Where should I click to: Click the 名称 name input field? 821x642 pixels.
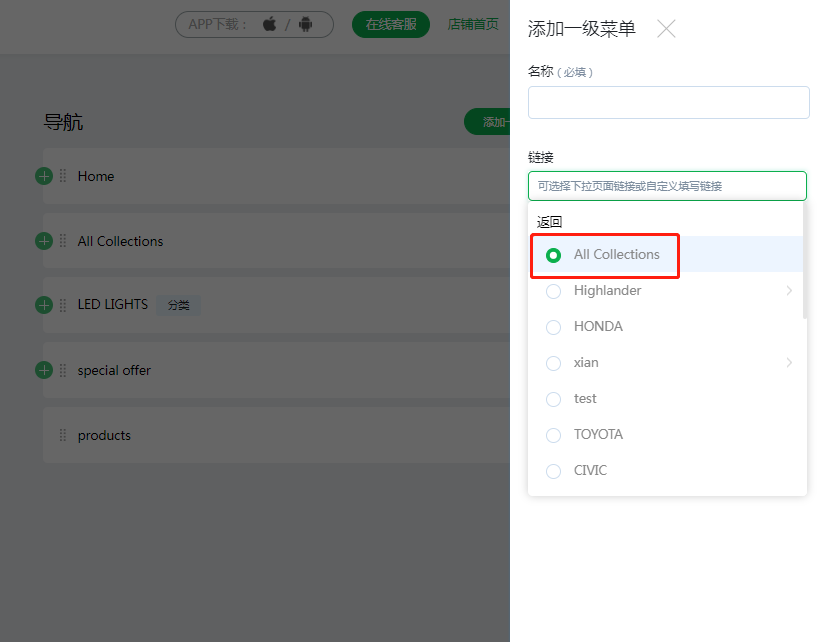point(669,103)
